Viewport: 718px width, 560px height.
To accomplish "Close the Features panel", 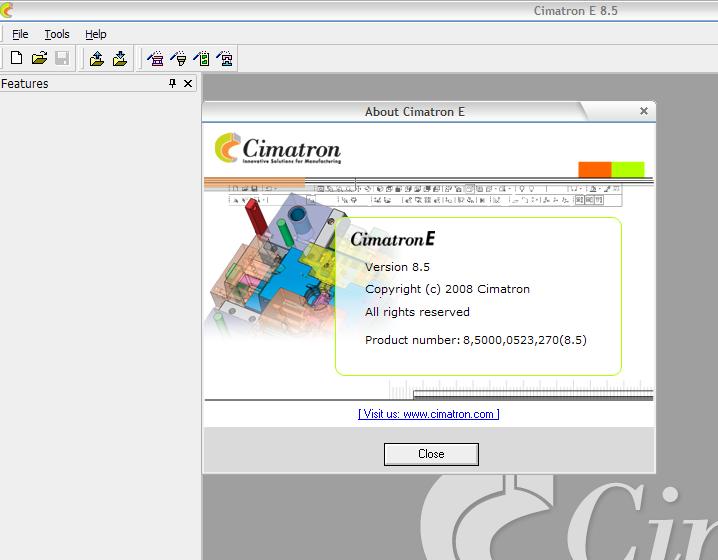I will tap(188, 83).
